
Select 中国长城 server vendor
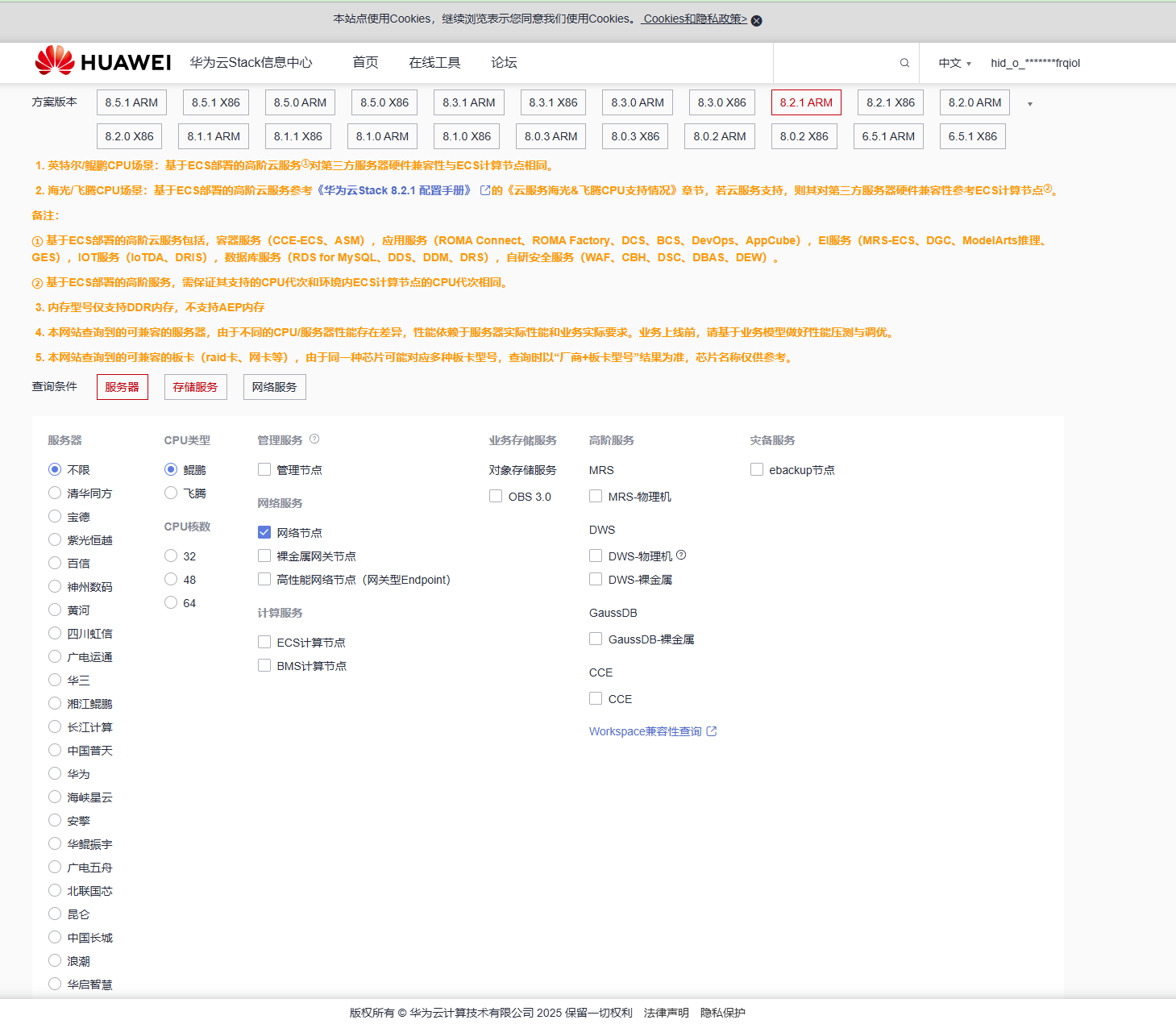55,937
